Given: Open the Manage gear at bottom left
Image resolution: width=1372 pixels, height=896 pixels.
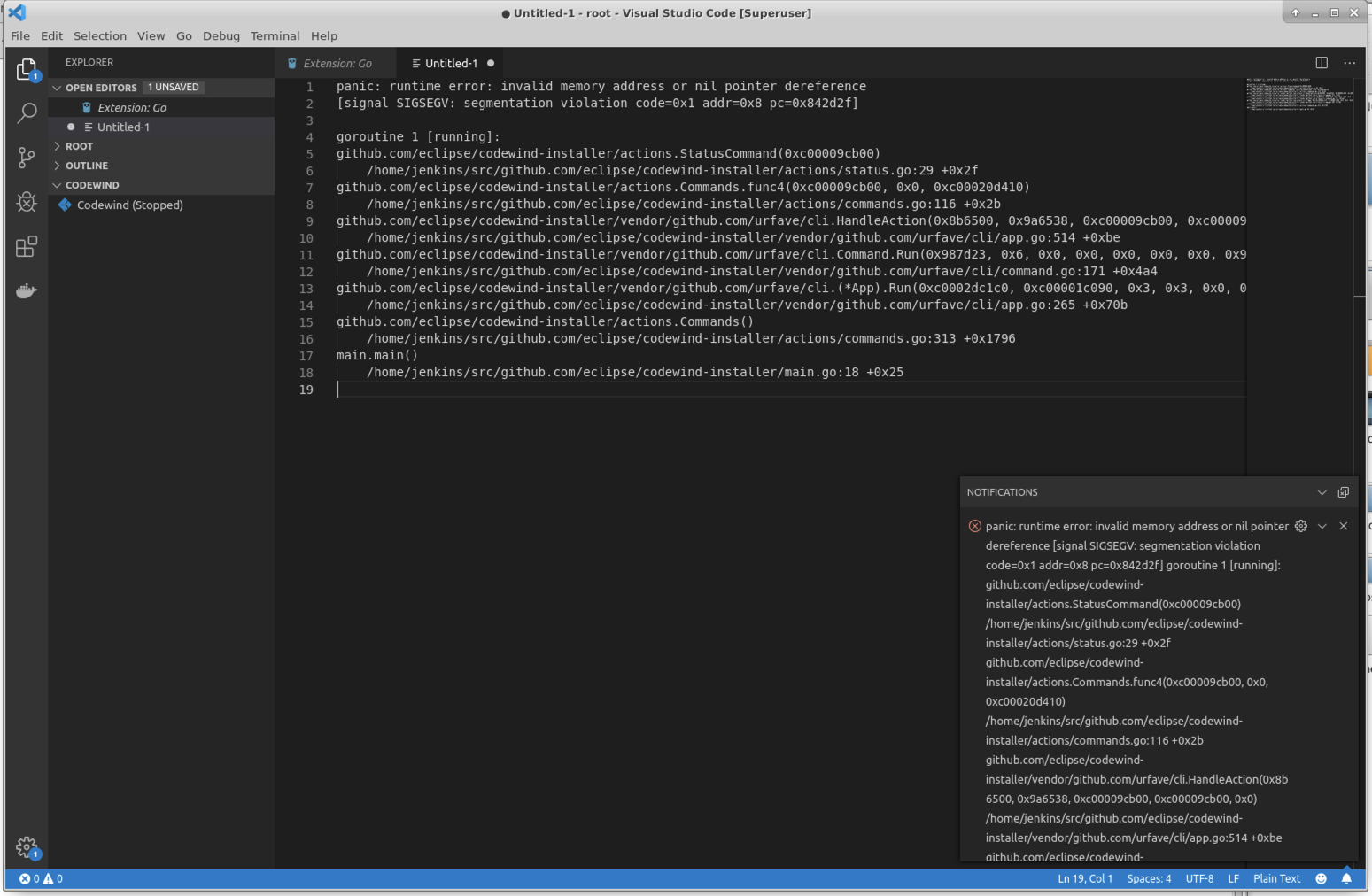Looking at the screenshot, I should point(27,846).
